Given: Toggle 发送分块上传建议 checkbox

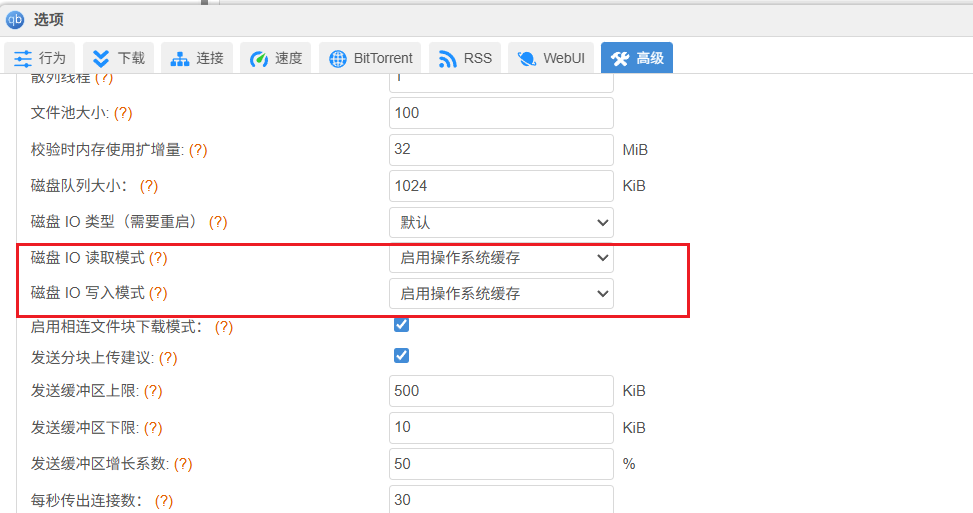Looking at the screenshot, I should click(x=401, y=355).
